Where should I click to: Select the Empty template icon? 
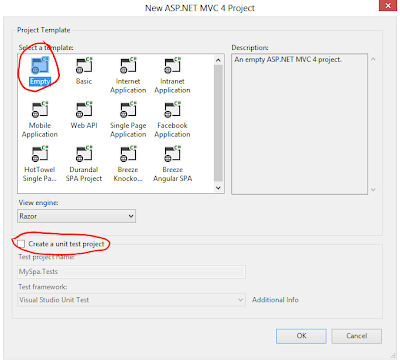click(x=40, y=65)
